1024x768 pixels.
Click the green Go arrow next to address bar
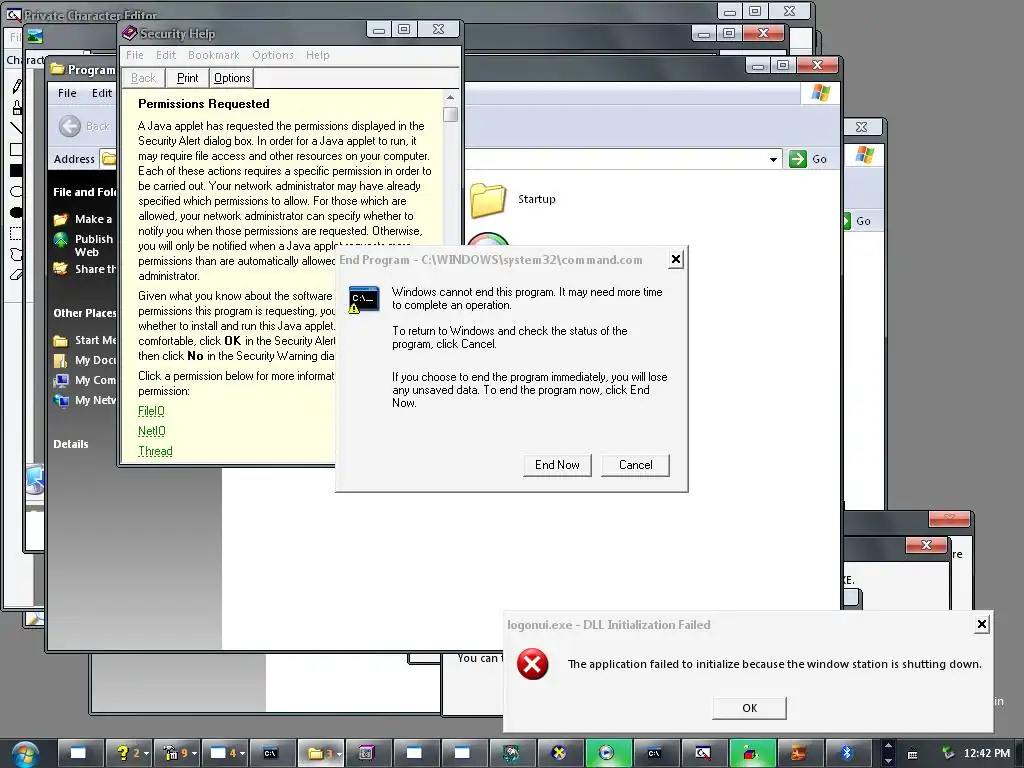click(797, 159)
